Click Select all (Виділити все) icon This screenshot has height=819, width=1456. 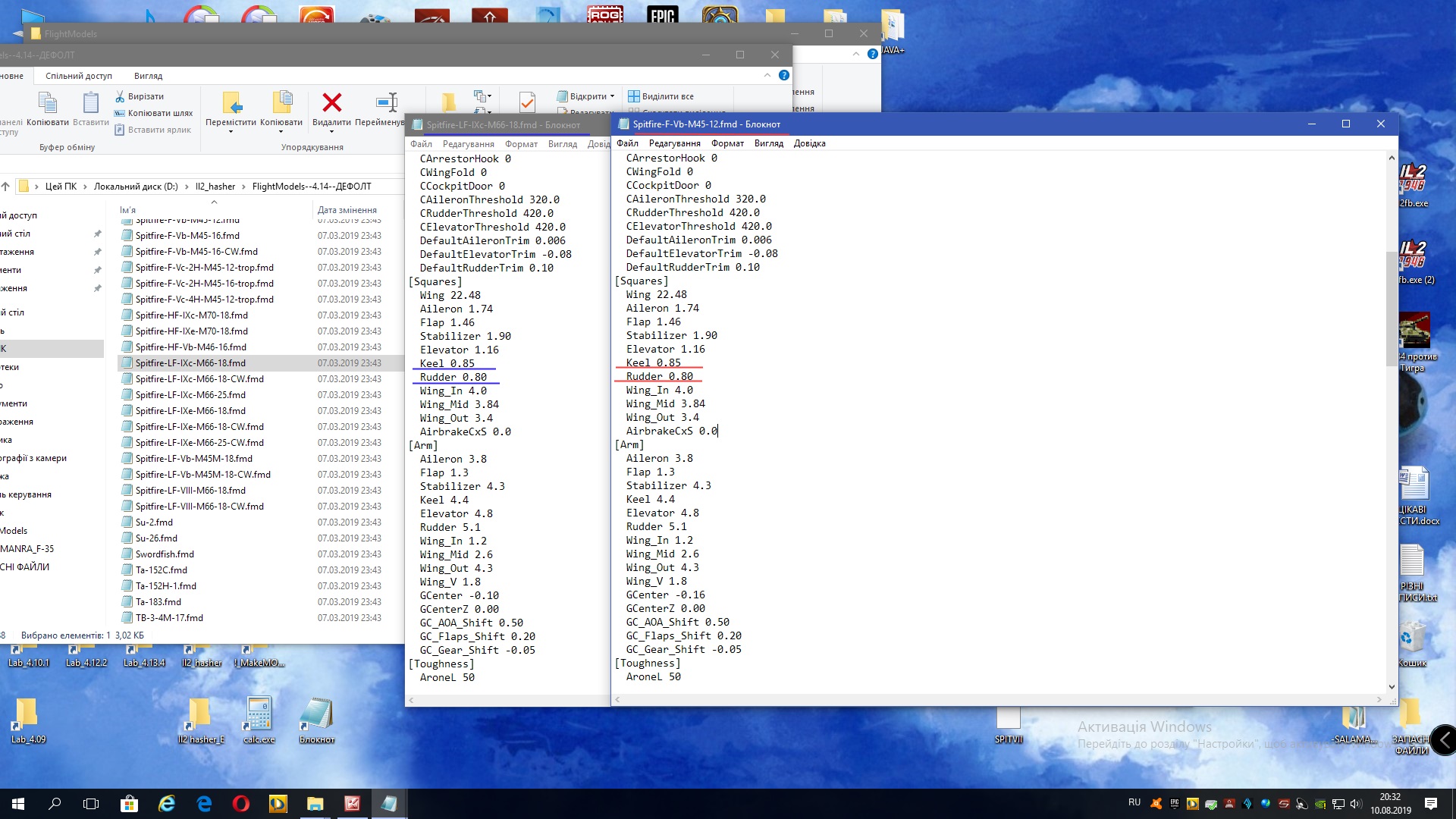[x=634, y=96]
